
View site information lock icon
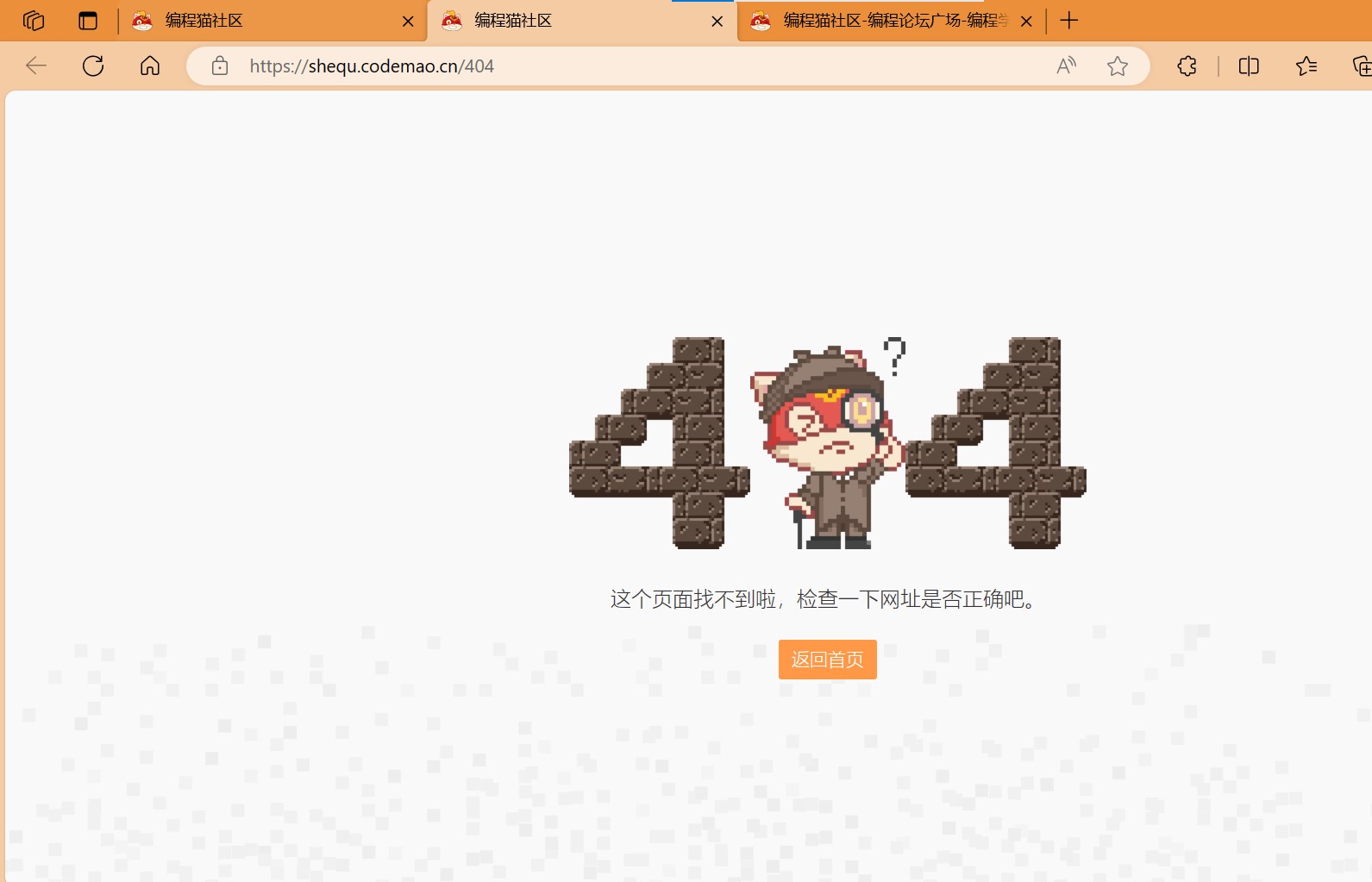click(220, 66)
